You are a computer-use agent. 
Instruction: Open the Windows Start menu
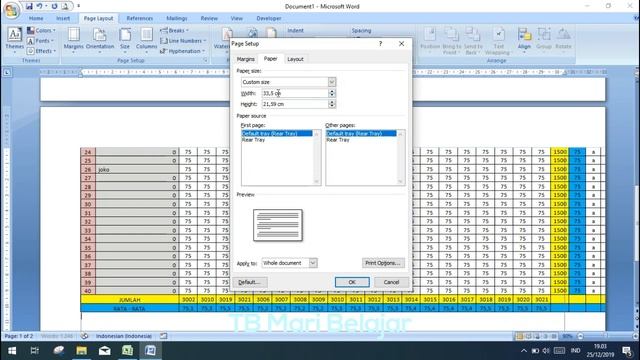[x=12, y=351]
